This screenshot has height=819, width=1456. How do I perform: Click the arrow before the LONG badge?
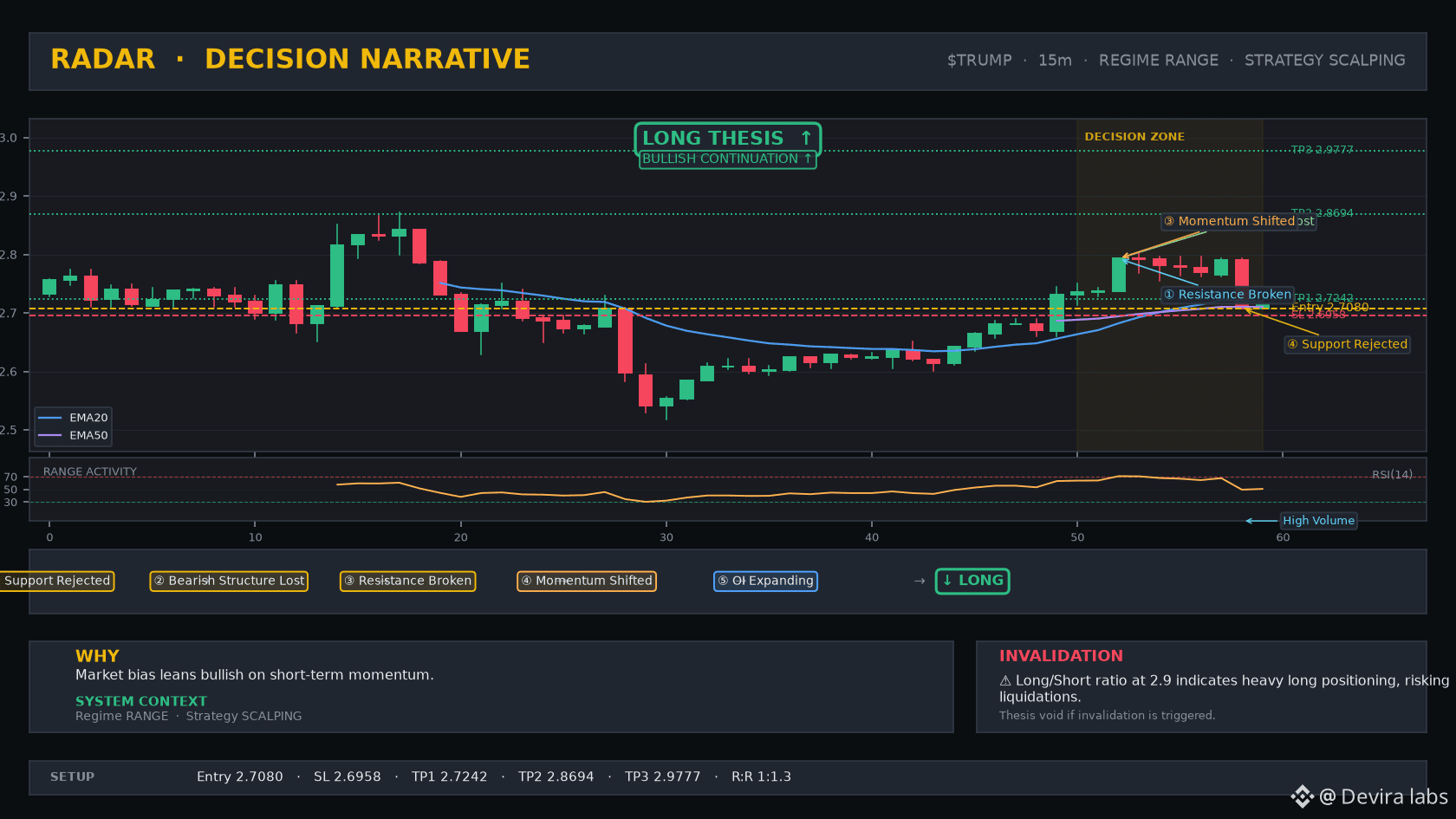click(920, 581)
